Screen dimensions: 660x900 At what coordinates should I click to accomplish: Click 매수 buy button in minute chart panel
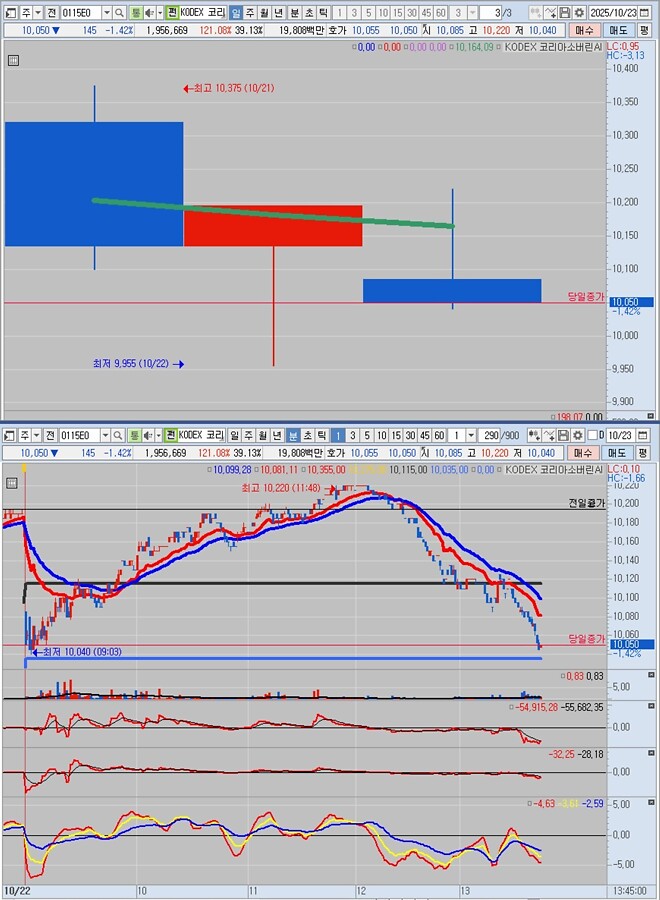pos(583,453)
